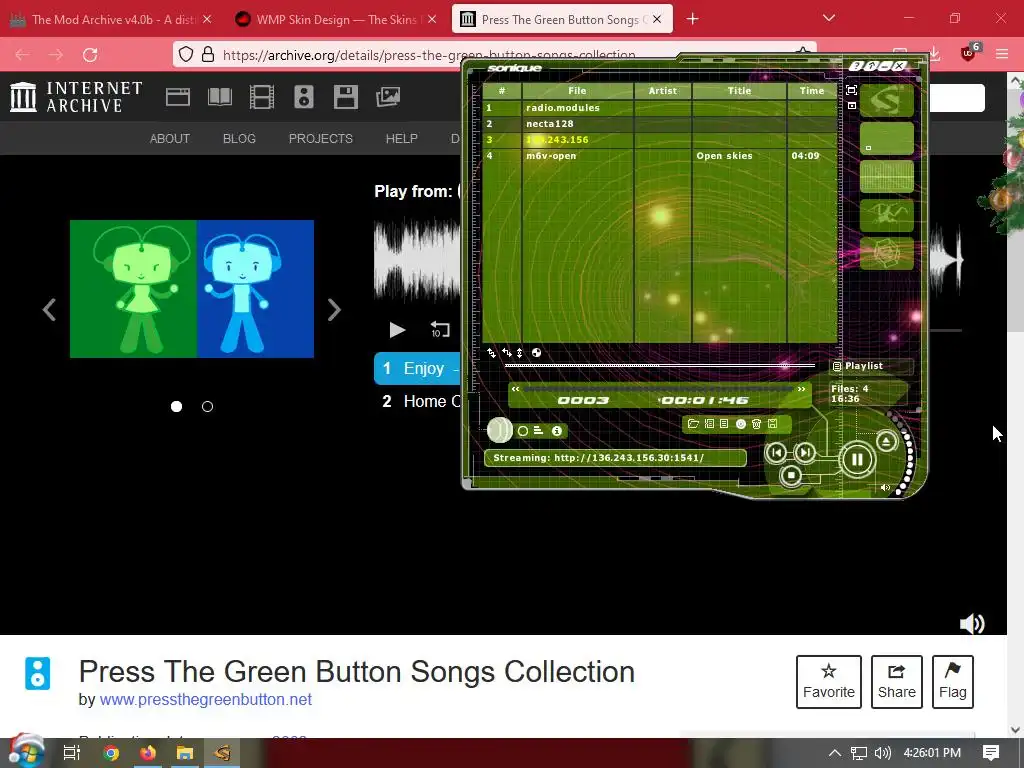The image size is (1024, 768).
Task: Click the small window icon under enlarge brackets
Action: tap(851, 105)
